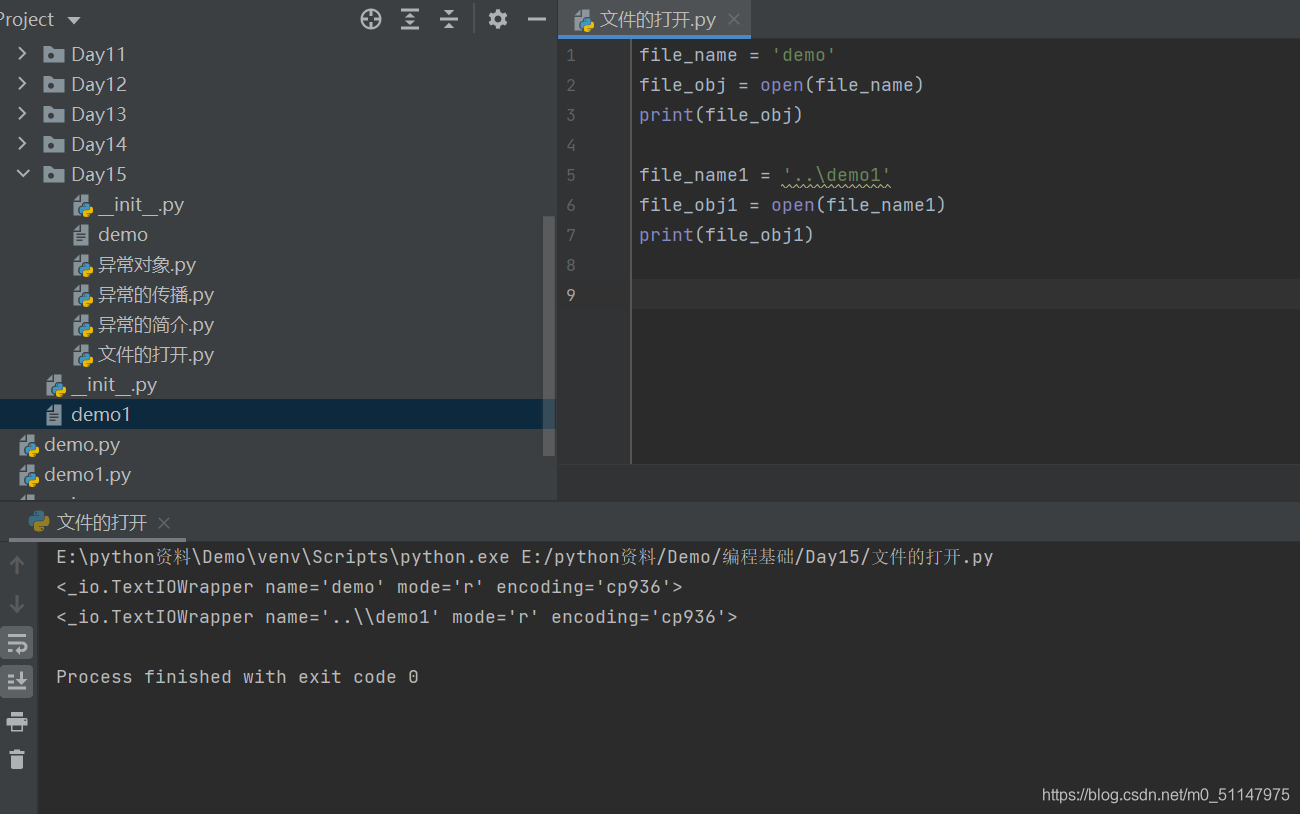1300x814 pixels.
Task: Click the down stack trace arrow
Action: click(x=17, y=604)
